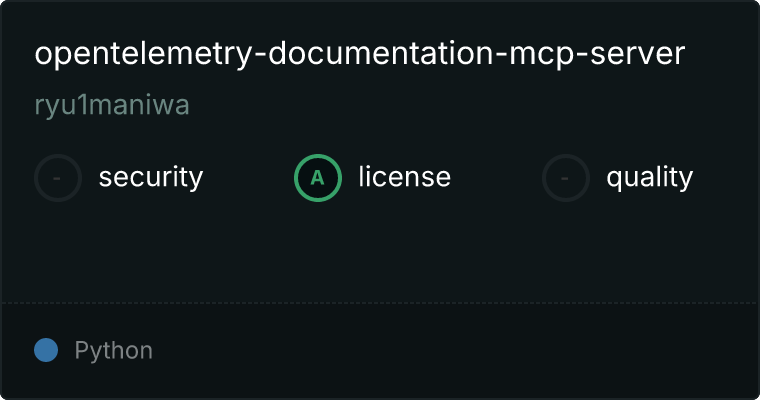Viewport: 760px width, 400px height.
Task: Click the security grade circle badge
Action: pyautogui.click(x=58, y=178)
